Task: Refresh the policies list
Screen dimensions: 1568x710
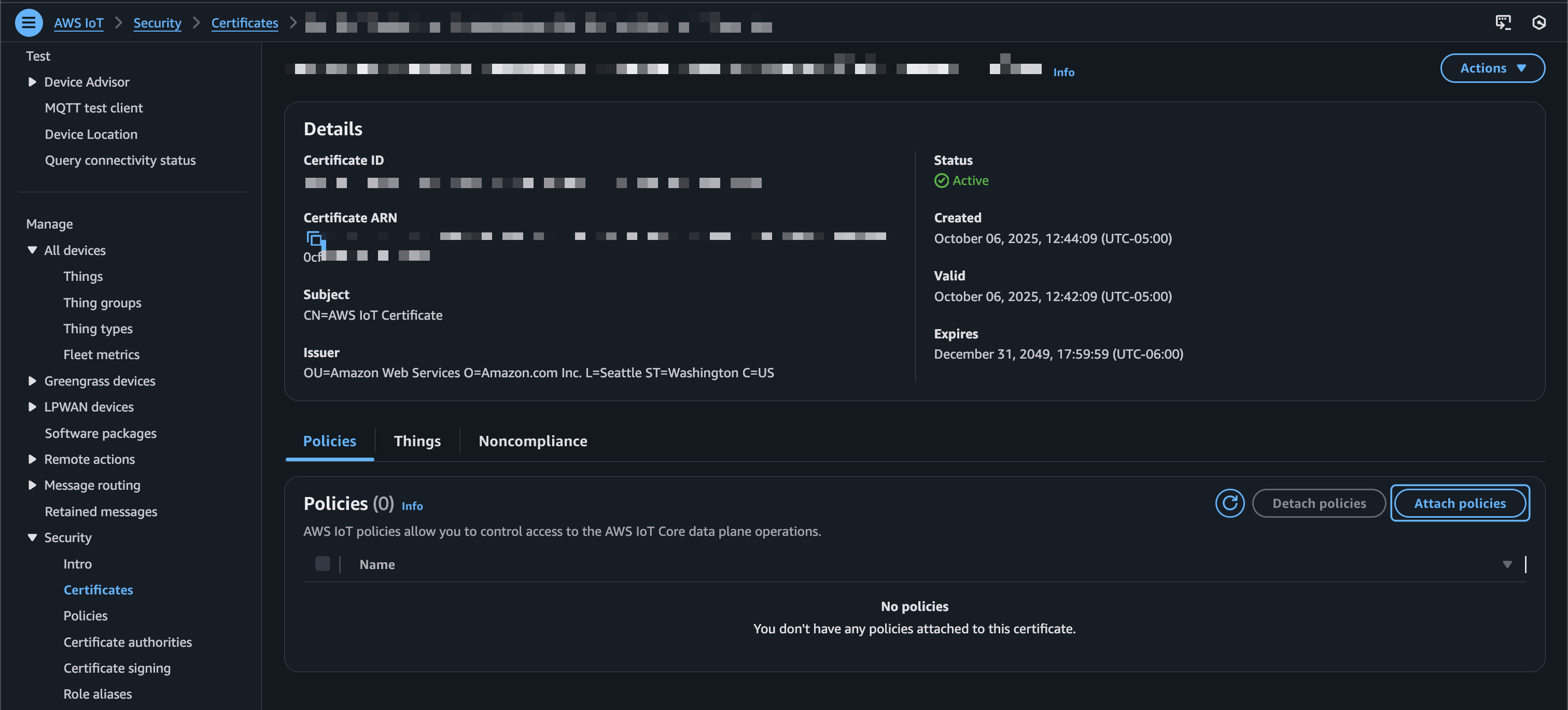Action: point(1229,503)
